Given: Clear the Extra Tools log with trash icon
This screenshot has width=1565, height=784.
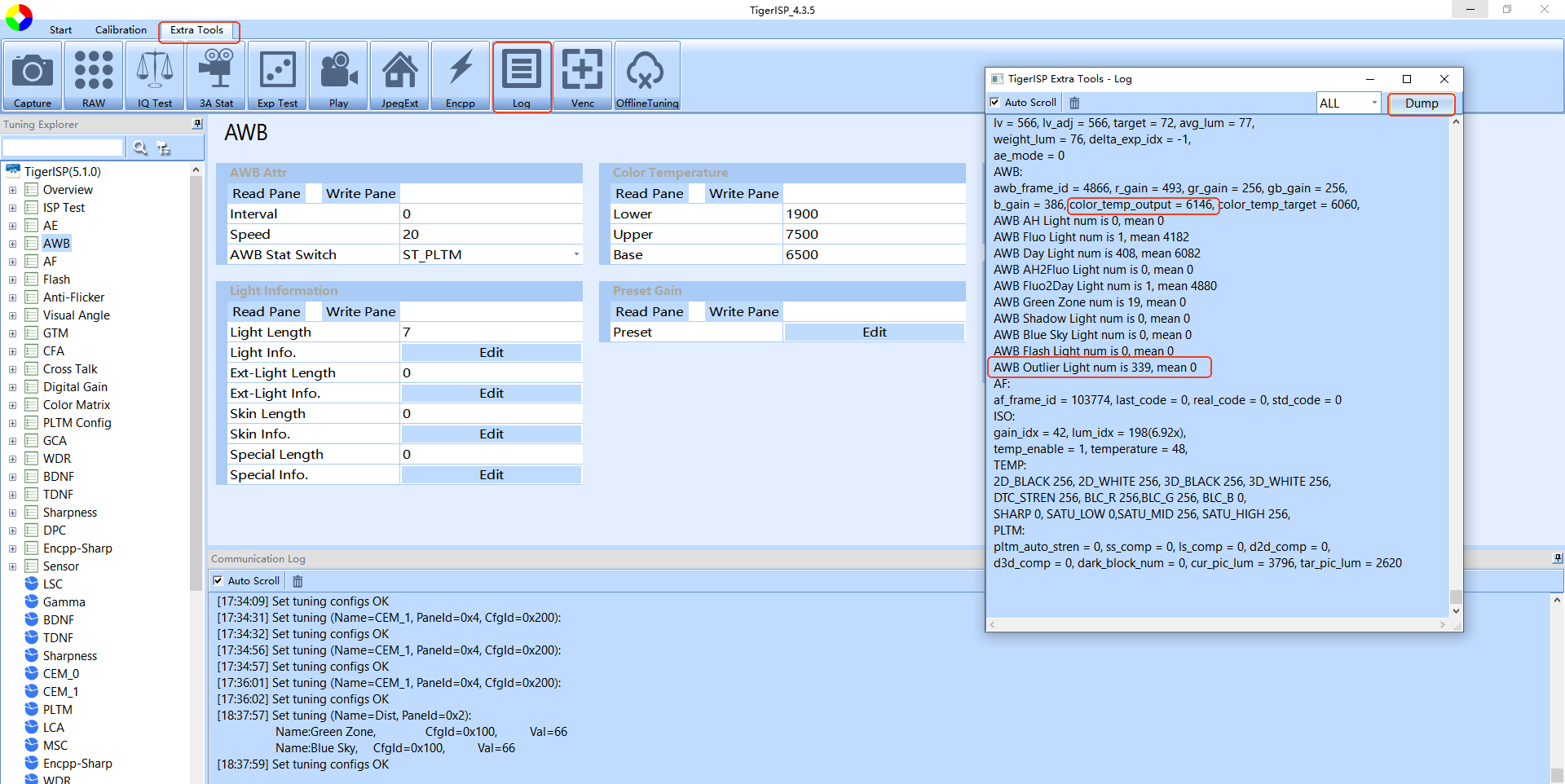Looking at the screenshot, I should (x=1074, y=103).
